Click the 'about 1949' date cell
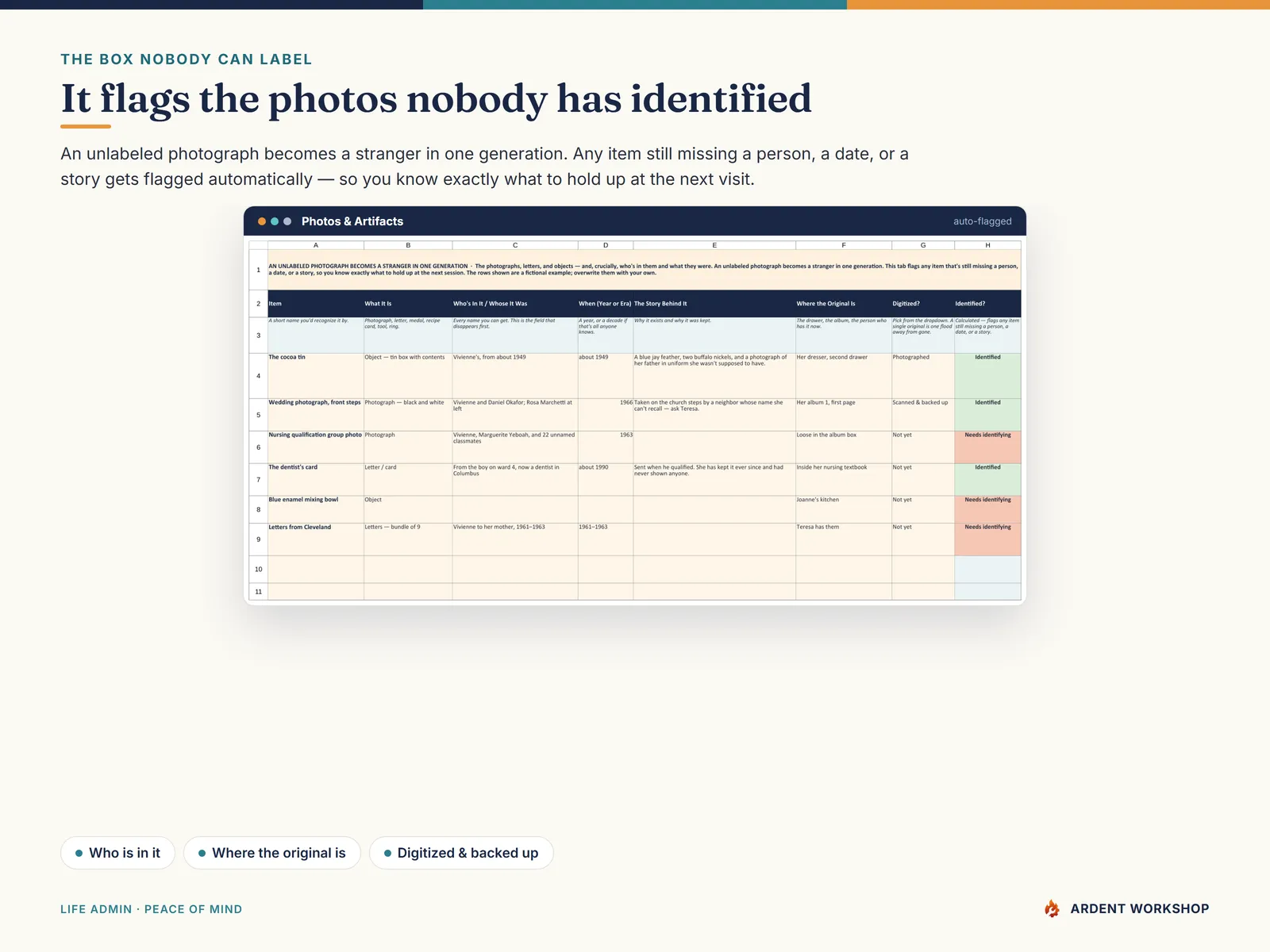The width and height of the screenshot is (1270, 952). [x=606, y=375]
